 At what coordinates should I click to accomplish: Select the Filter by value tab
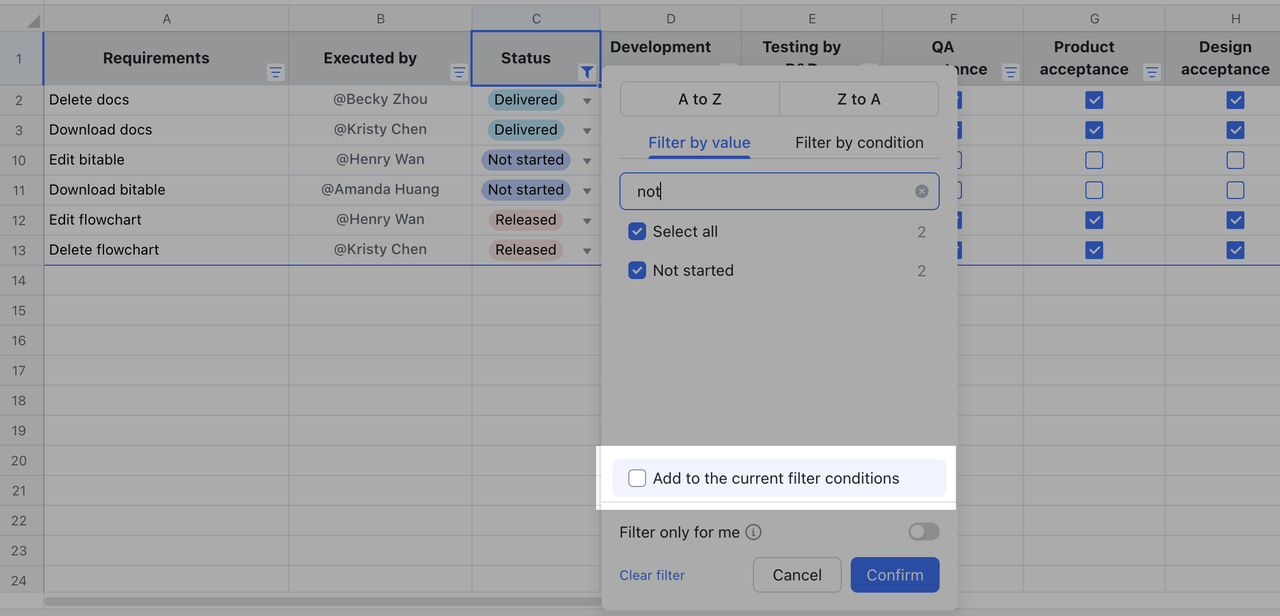click(699, 142)
